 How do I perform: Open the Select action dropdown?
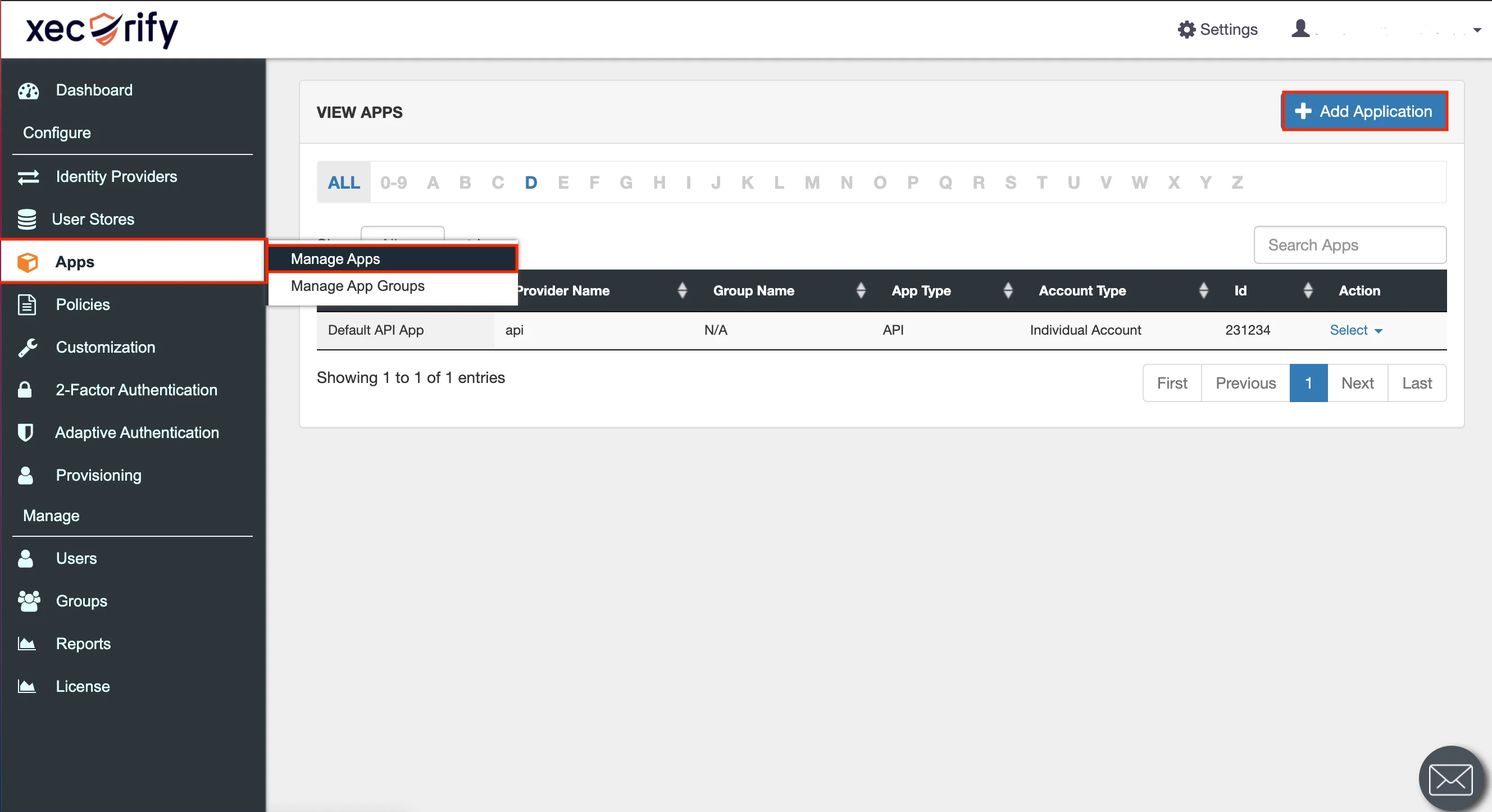coord(1356,330)
